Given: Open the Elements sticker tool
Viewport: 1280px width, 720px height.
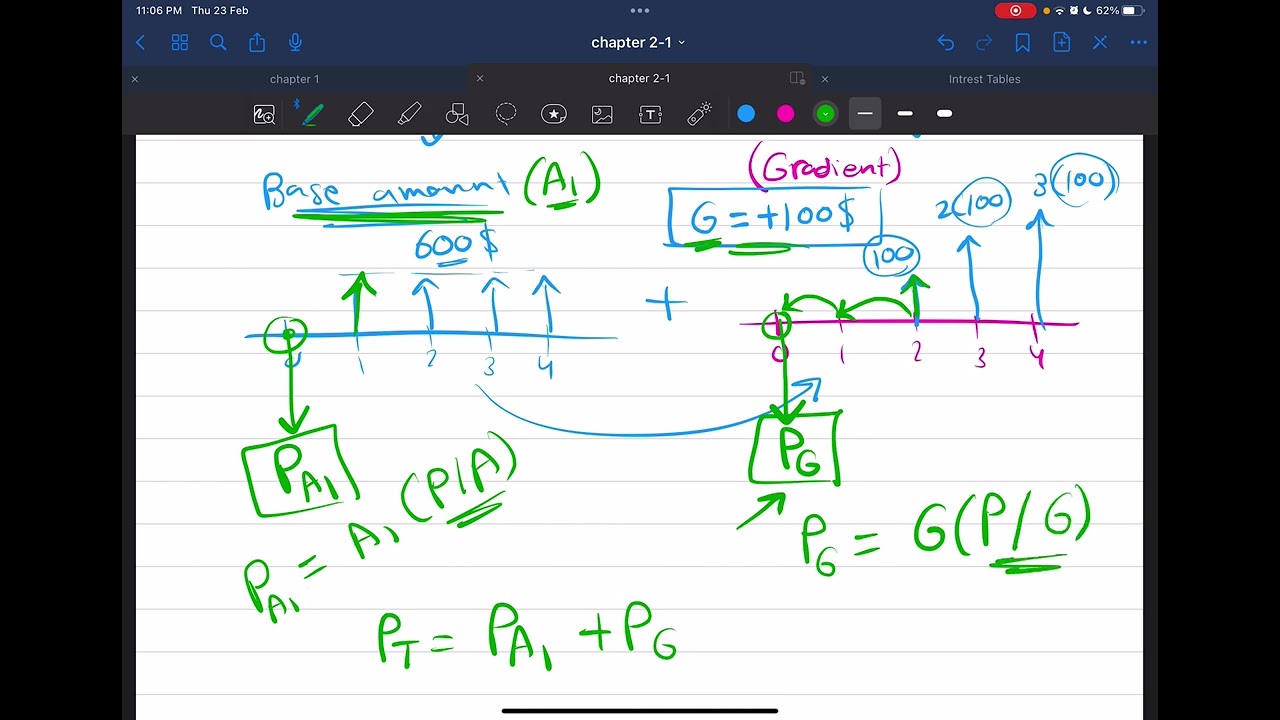Looking at the screenshot, I should point(554,114).
